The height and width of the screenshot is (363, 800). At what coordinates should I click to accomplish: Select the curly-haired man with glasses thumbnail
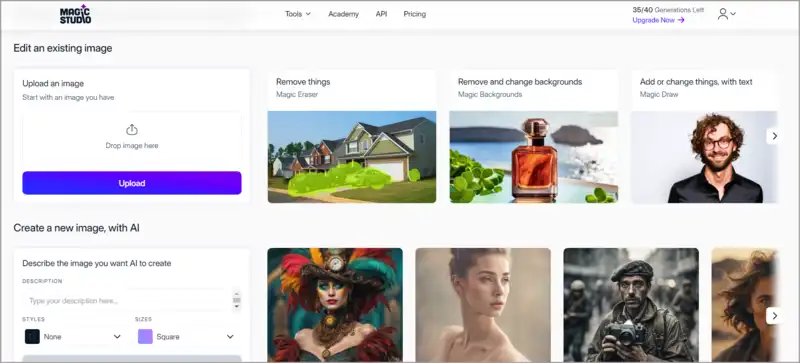click(705, 157)
